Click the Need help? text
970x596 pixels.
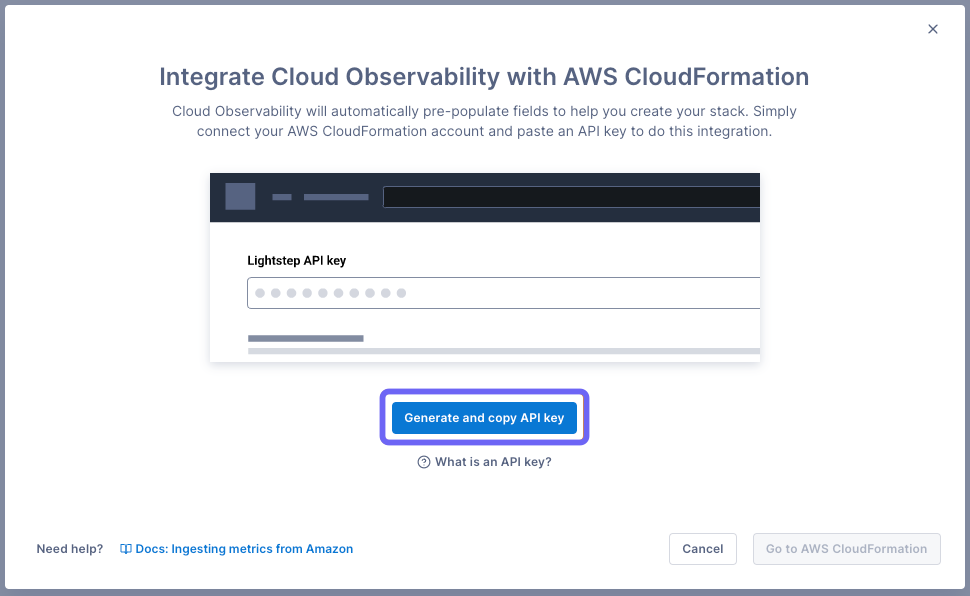(69, 548)
